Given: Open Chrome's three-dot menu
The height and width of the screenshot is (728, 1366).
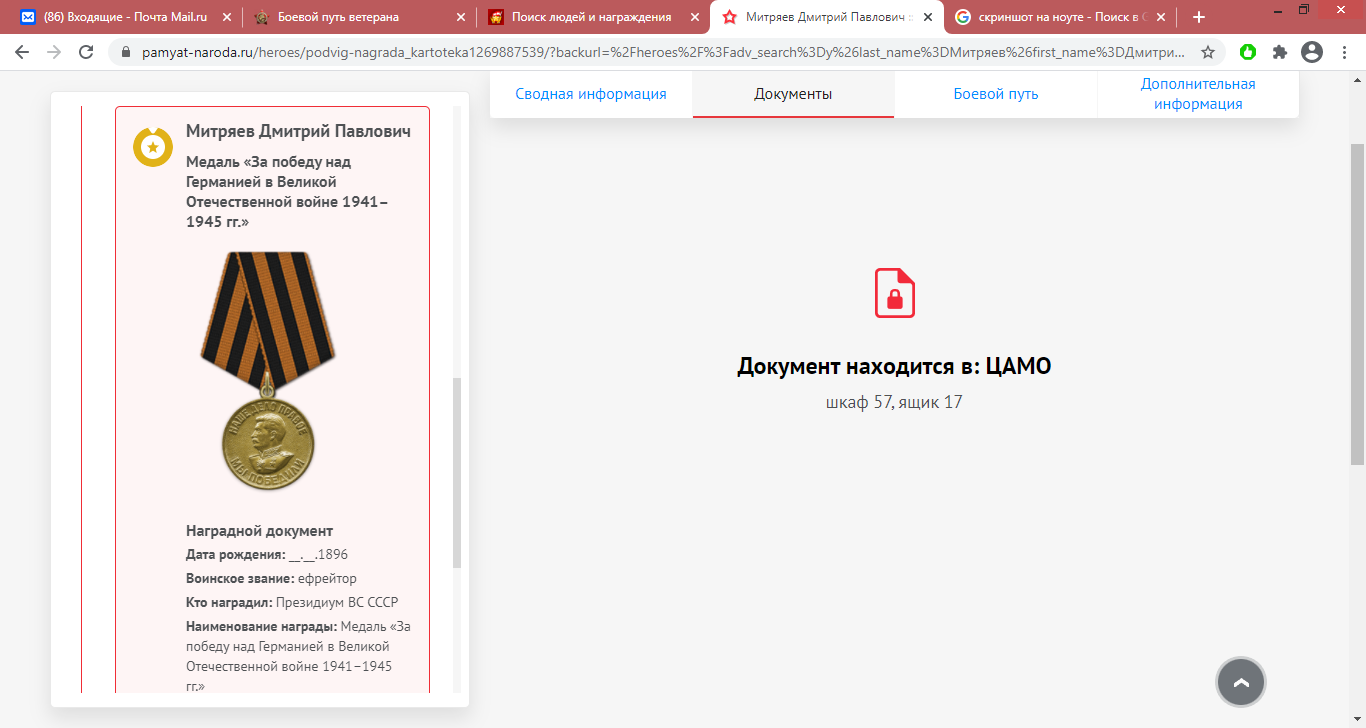Looking at the screenshot, I should (1343, 52).
